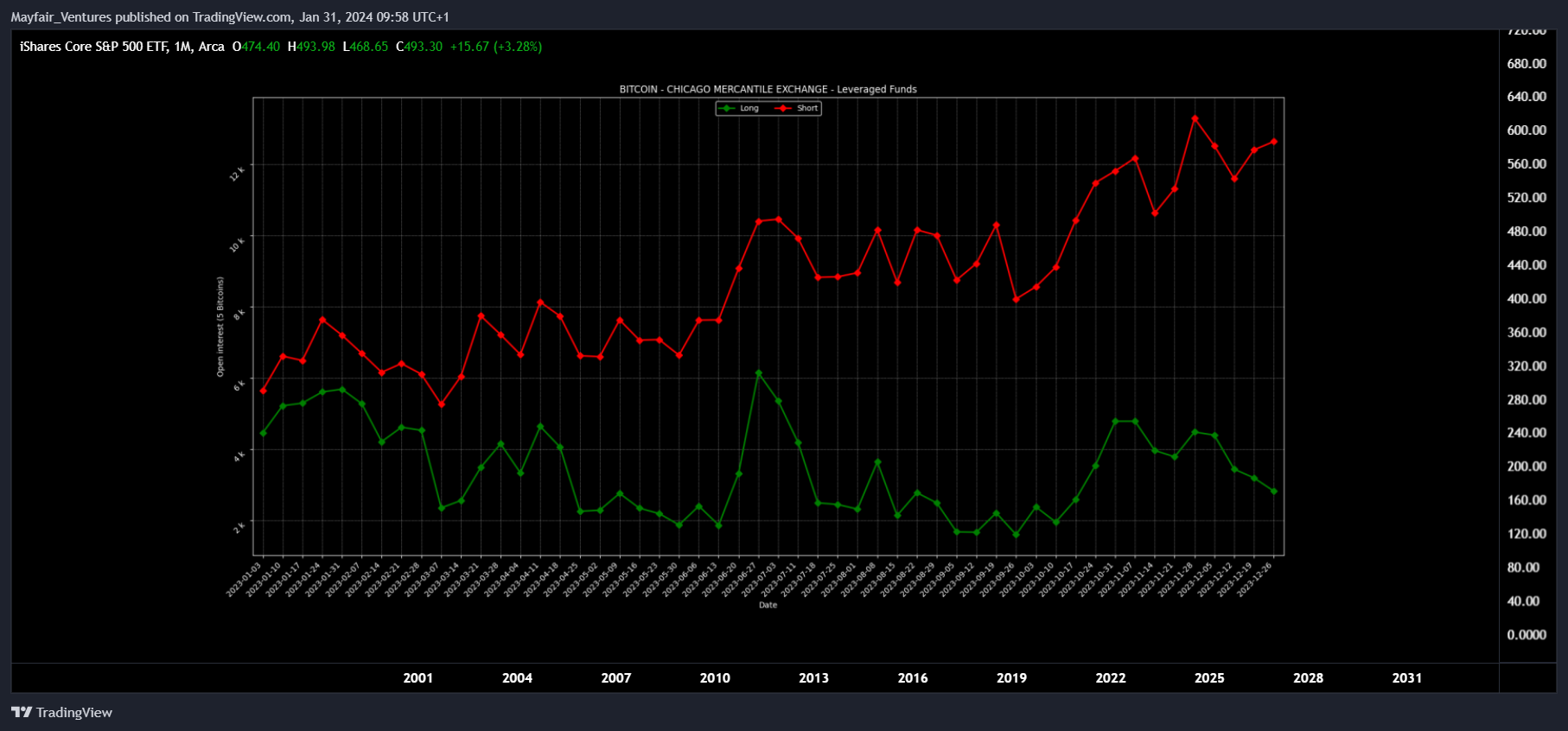Click the 12 k tick on inner chart

click(237, 174)
